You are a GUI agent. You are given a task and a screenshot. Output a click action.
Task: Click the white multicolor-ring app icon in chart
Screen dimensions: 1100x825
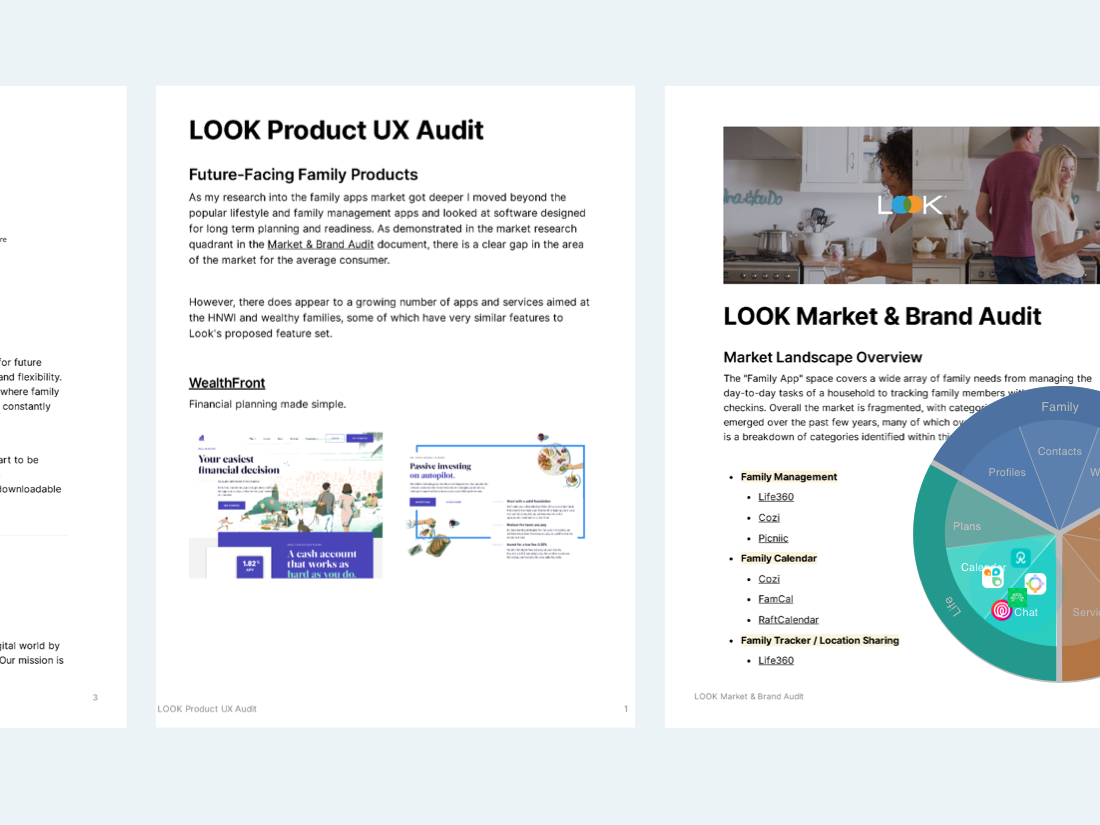pos(1035,584)
